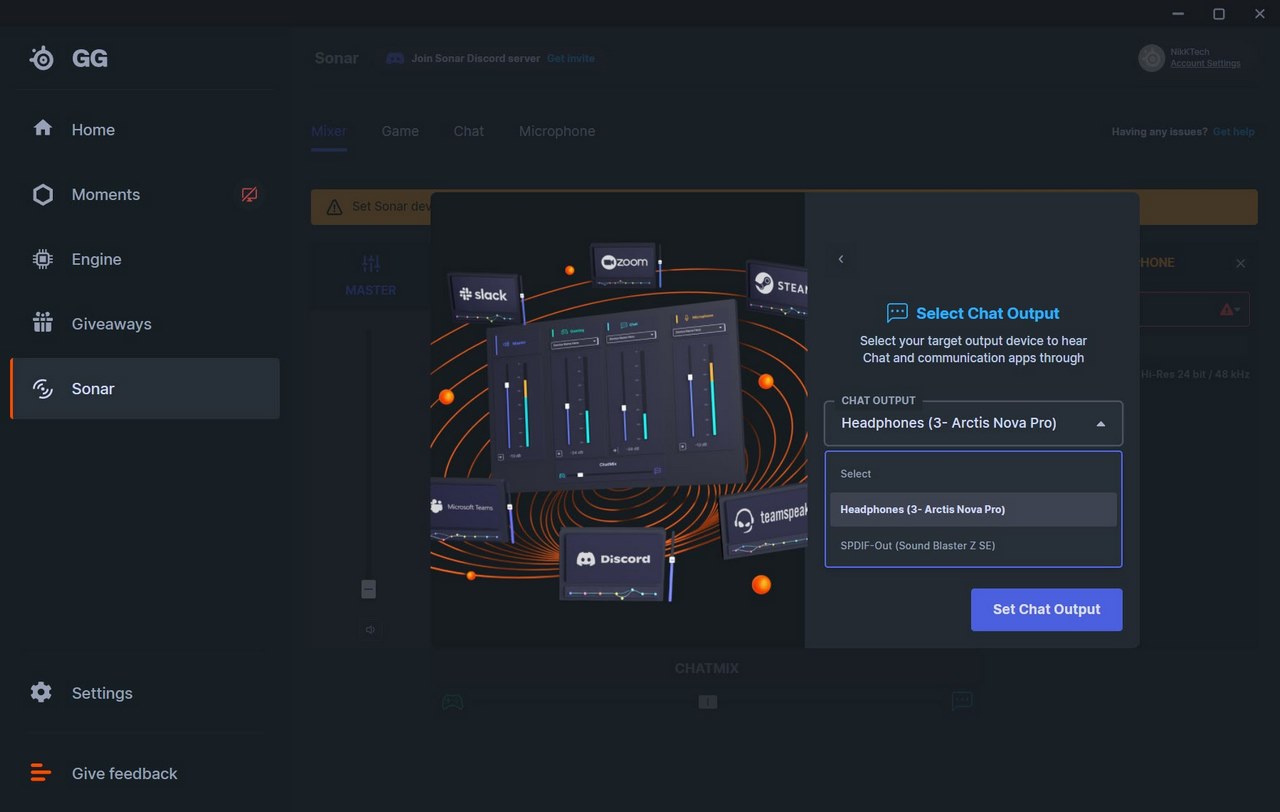
Task: Choose Headphones (3- Arctis Nova Pro) option
Action: [973, 509]
